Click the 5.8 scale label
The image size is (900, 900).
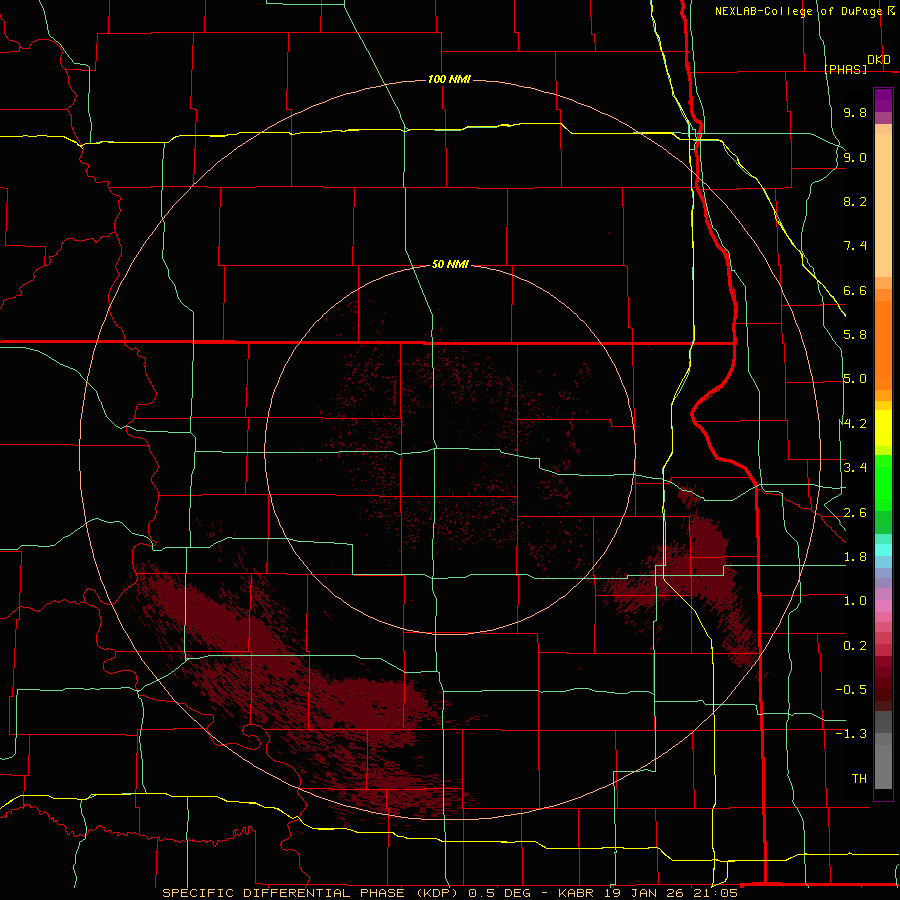pyautogui.click(x=855, y=335)
